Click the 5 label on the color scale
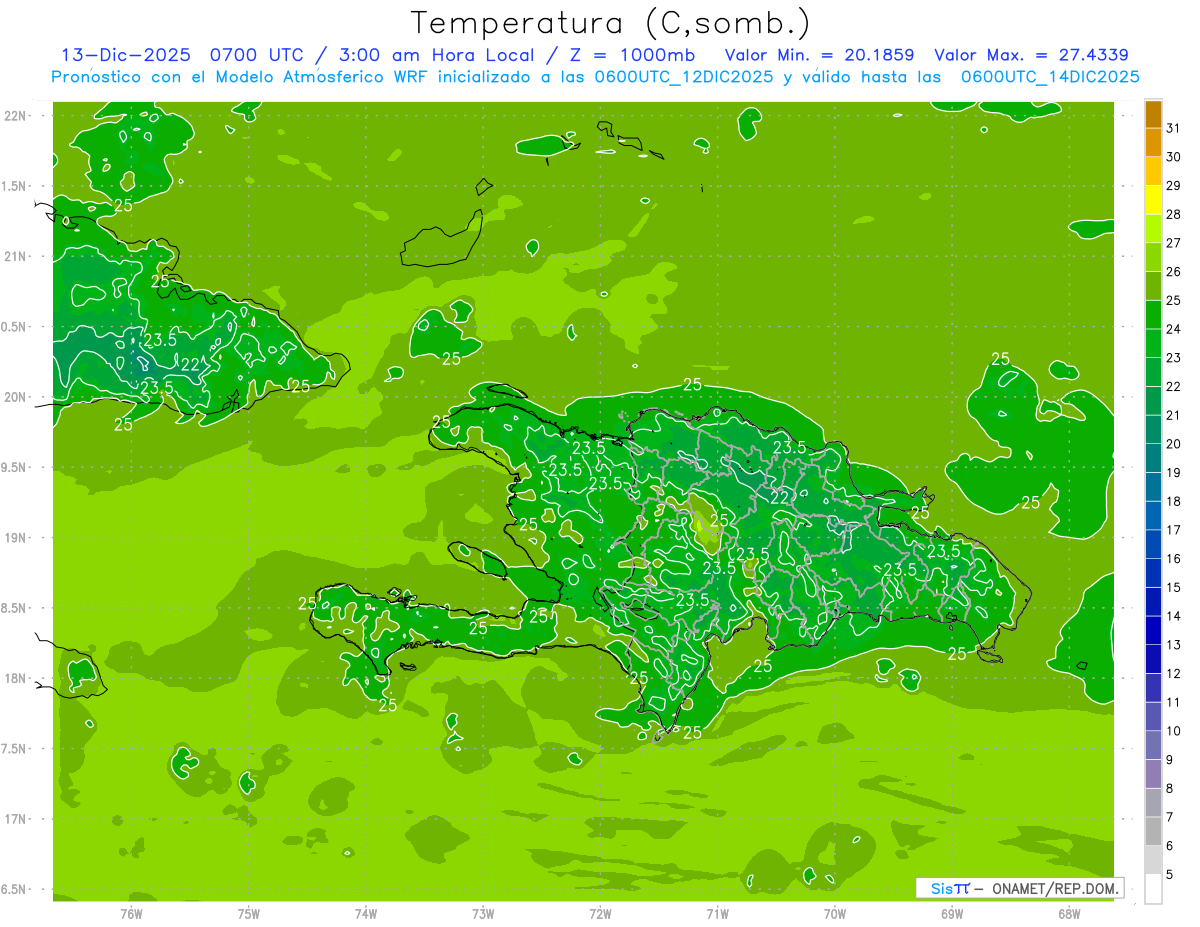This screenshot has height=927, width=1200. click(x=1169, y=875)
